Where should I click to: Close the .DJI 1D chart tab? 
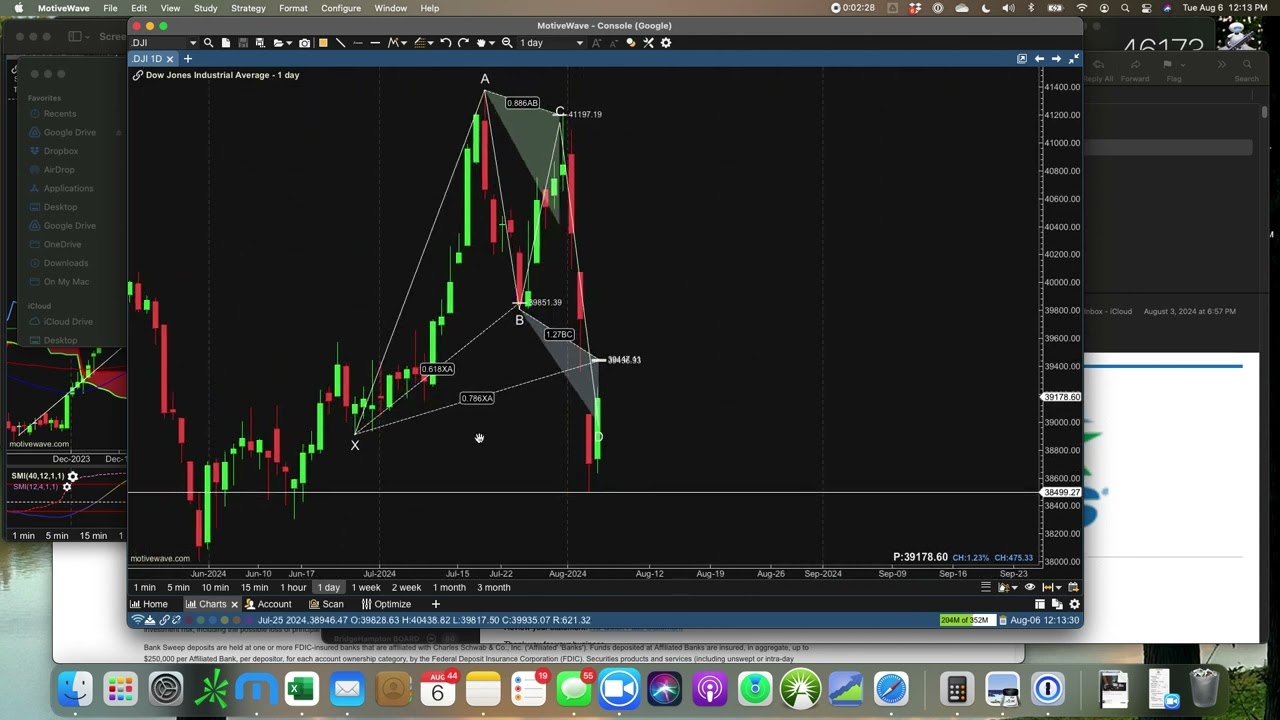170,59
